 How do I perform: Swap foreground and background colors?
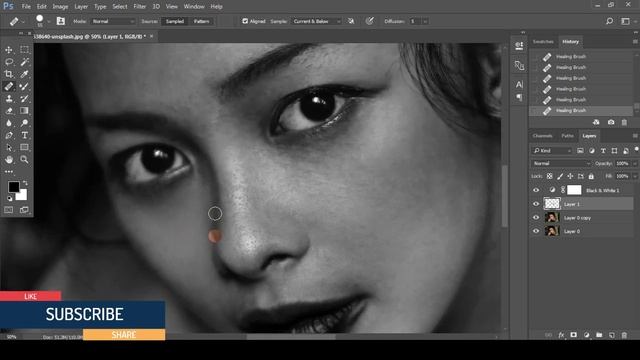point(25,183)
